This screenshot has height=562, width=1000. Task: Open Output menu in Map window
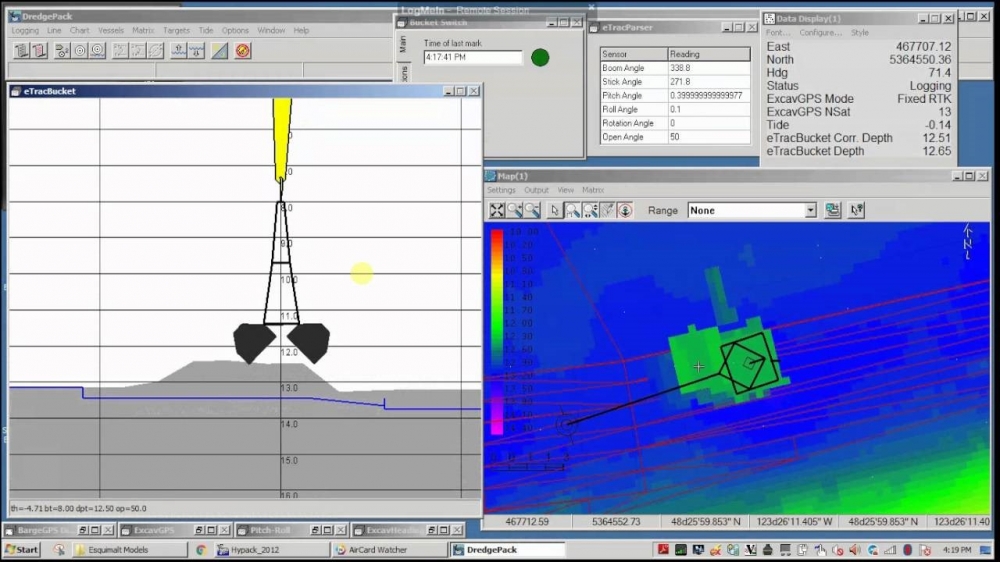coord(536,190)
